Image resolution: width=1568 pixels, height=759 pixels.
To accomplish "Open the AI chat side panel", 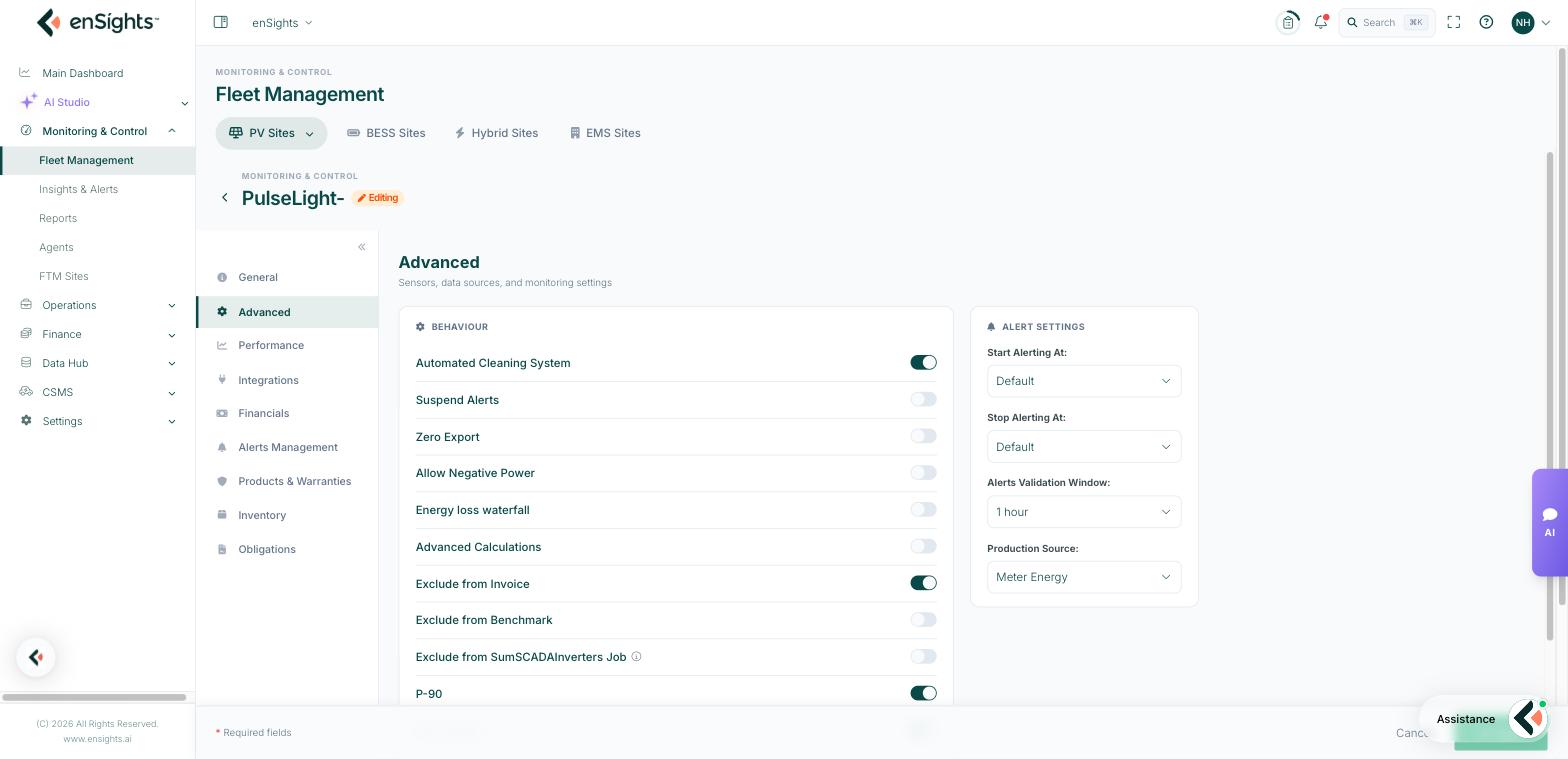I will pos(1549,522).
